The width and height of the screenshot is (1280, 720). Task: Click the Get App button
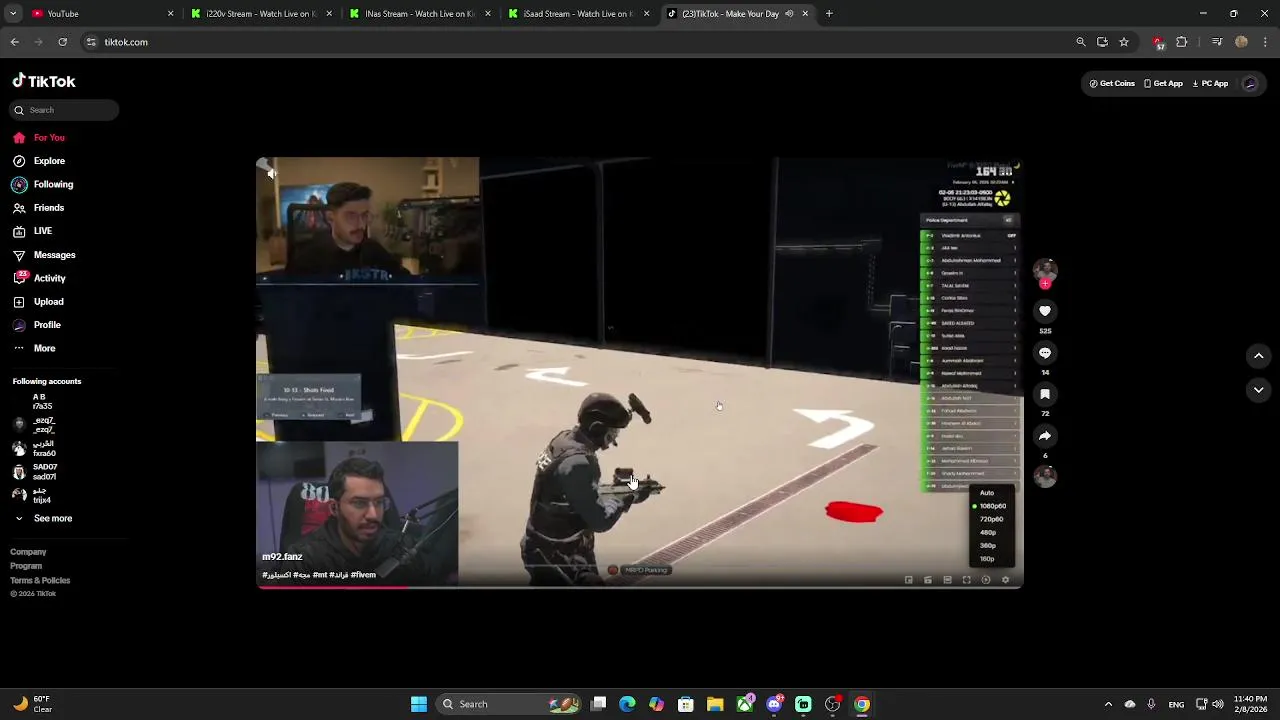(x=1163, y=84)
